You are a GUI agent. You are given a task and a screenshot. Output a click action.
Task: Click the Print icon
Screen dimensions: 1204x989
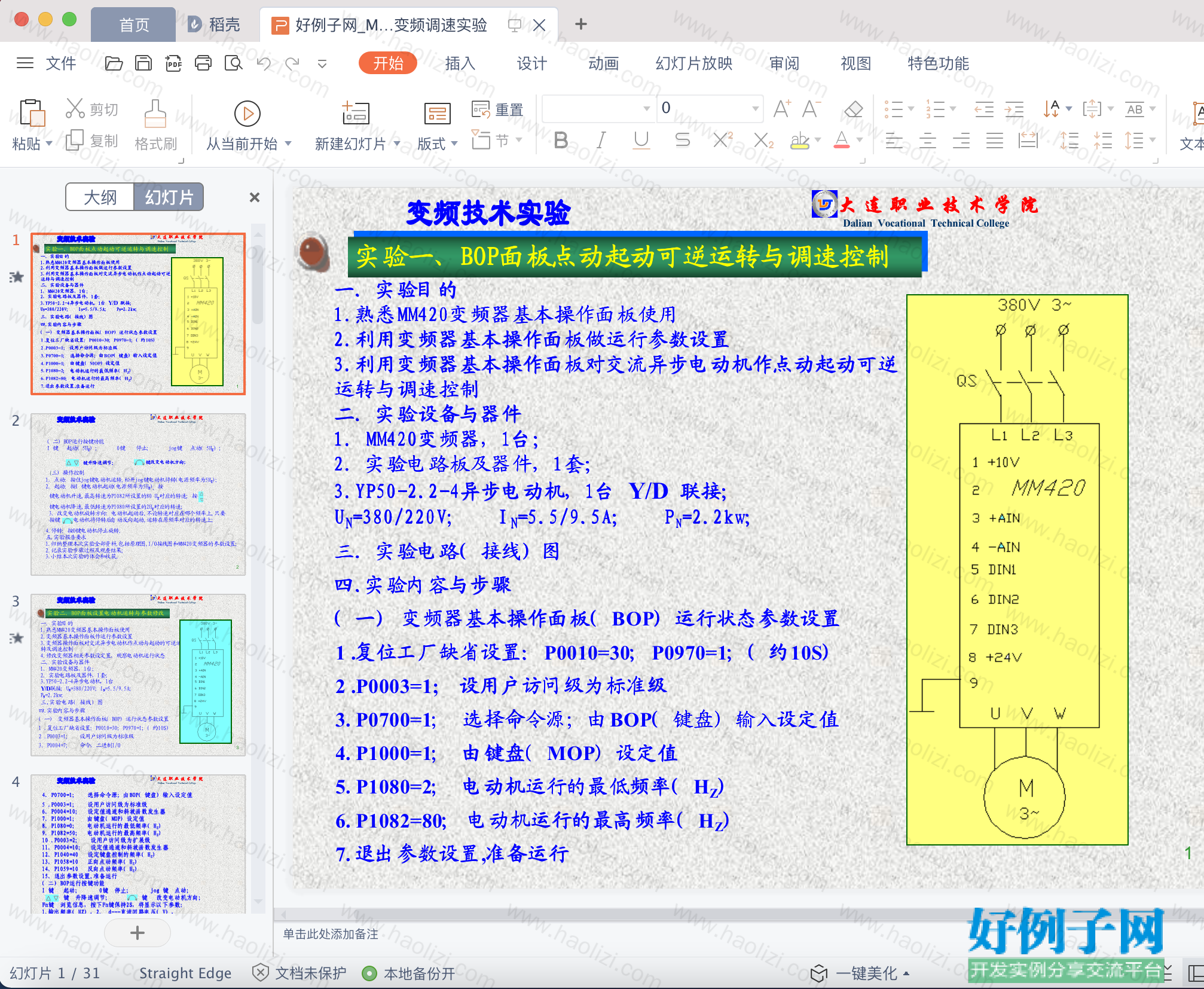(203, 63)
